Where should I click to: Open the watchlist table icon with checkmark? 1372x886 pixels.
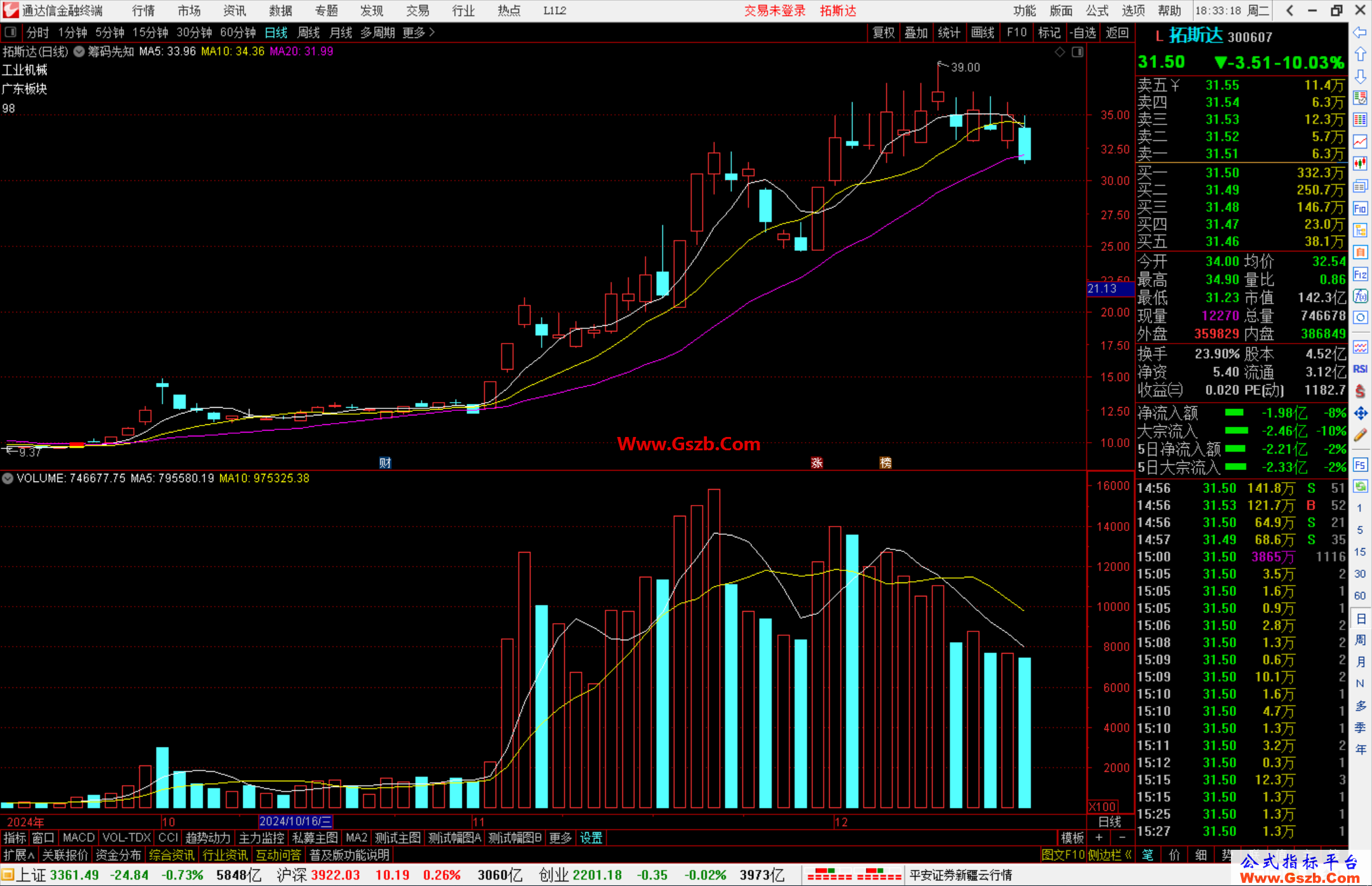[x=1360, y=98]
